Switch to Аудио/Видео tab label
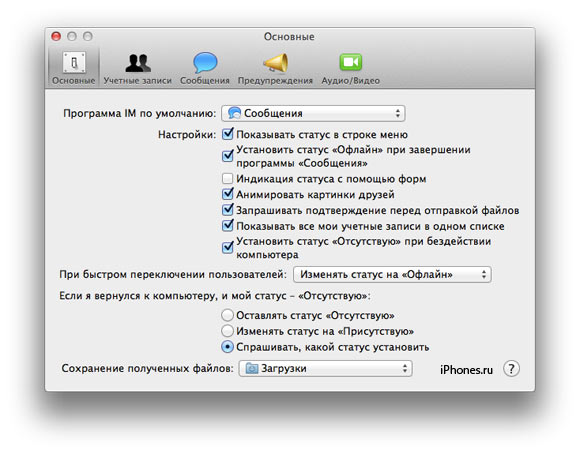Image resolution: width=580 pixels, height=454 pixels. pyautogui.click(x=350, y=81)
